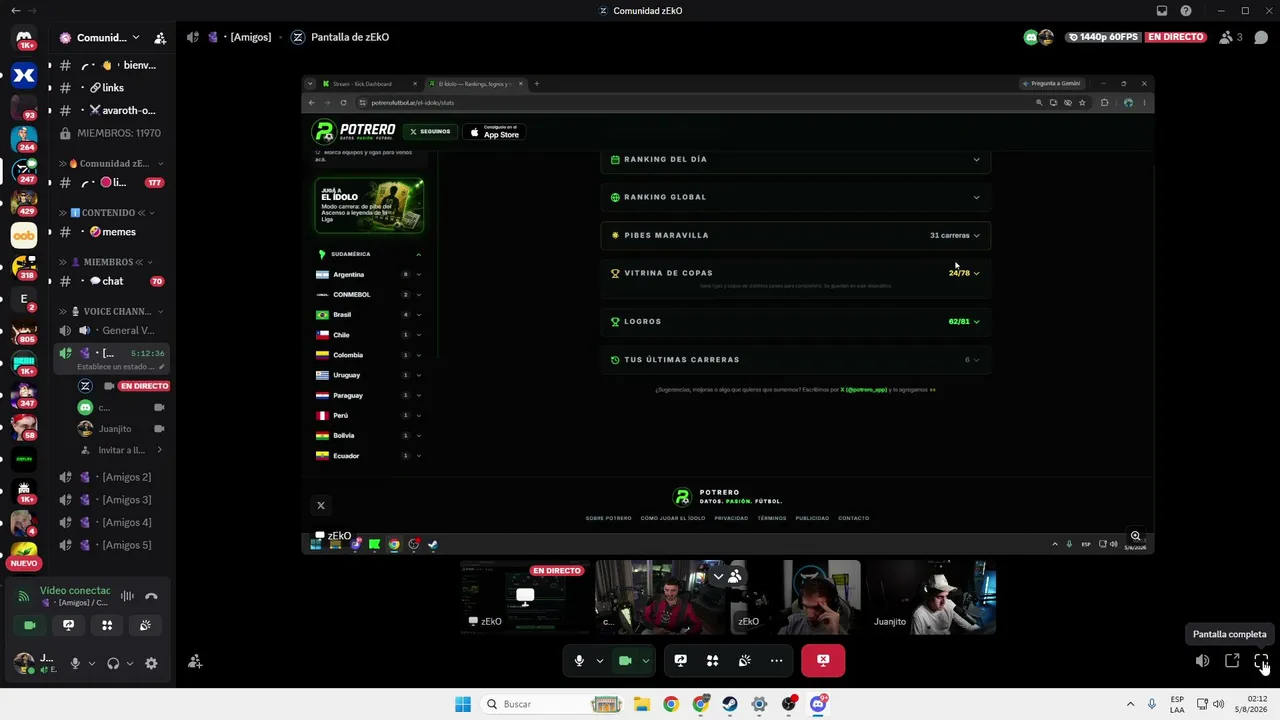Screen dimensions: 1280x720
Task: Expand "Ranking del día" in the shared stream
Action: [796, 159]
